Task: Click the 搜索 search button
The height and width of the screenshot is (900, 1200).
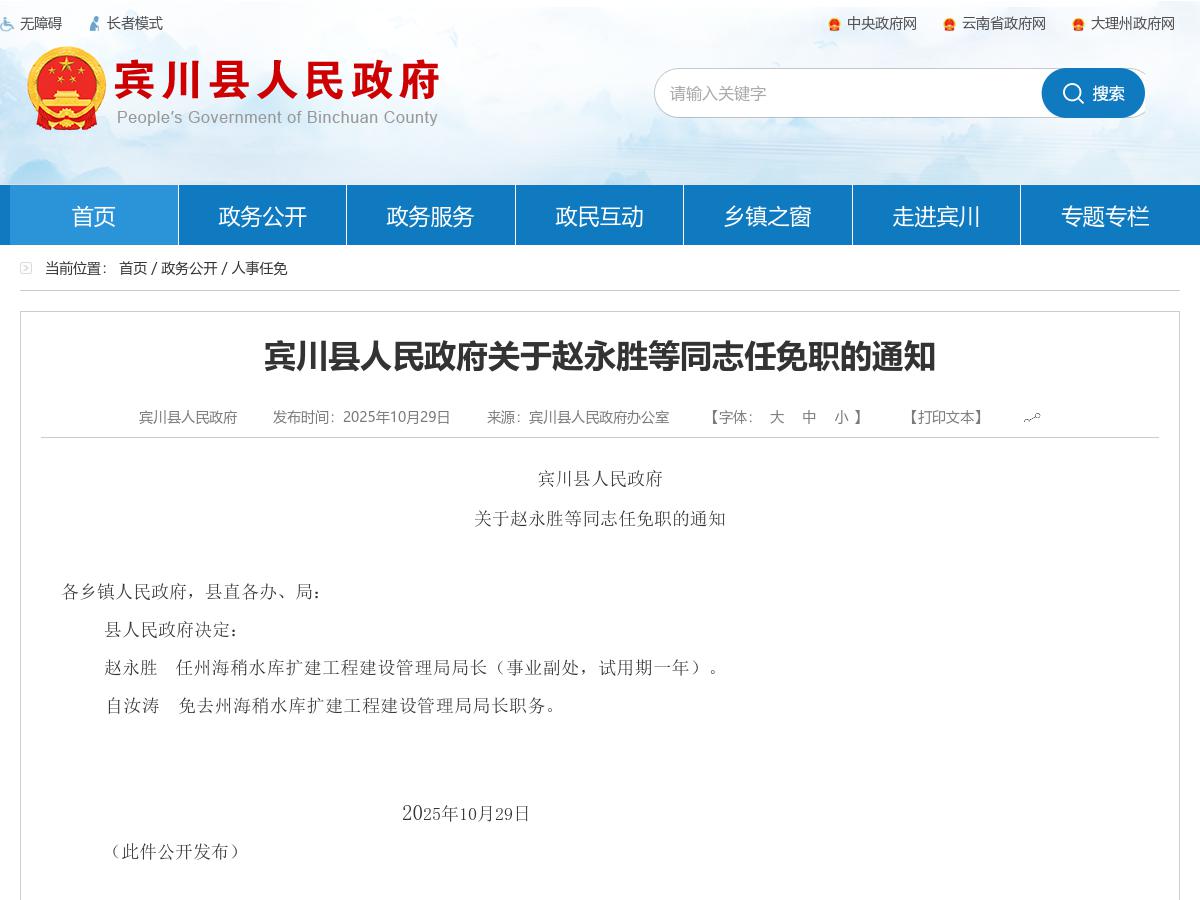Action: coord(1093,93)
